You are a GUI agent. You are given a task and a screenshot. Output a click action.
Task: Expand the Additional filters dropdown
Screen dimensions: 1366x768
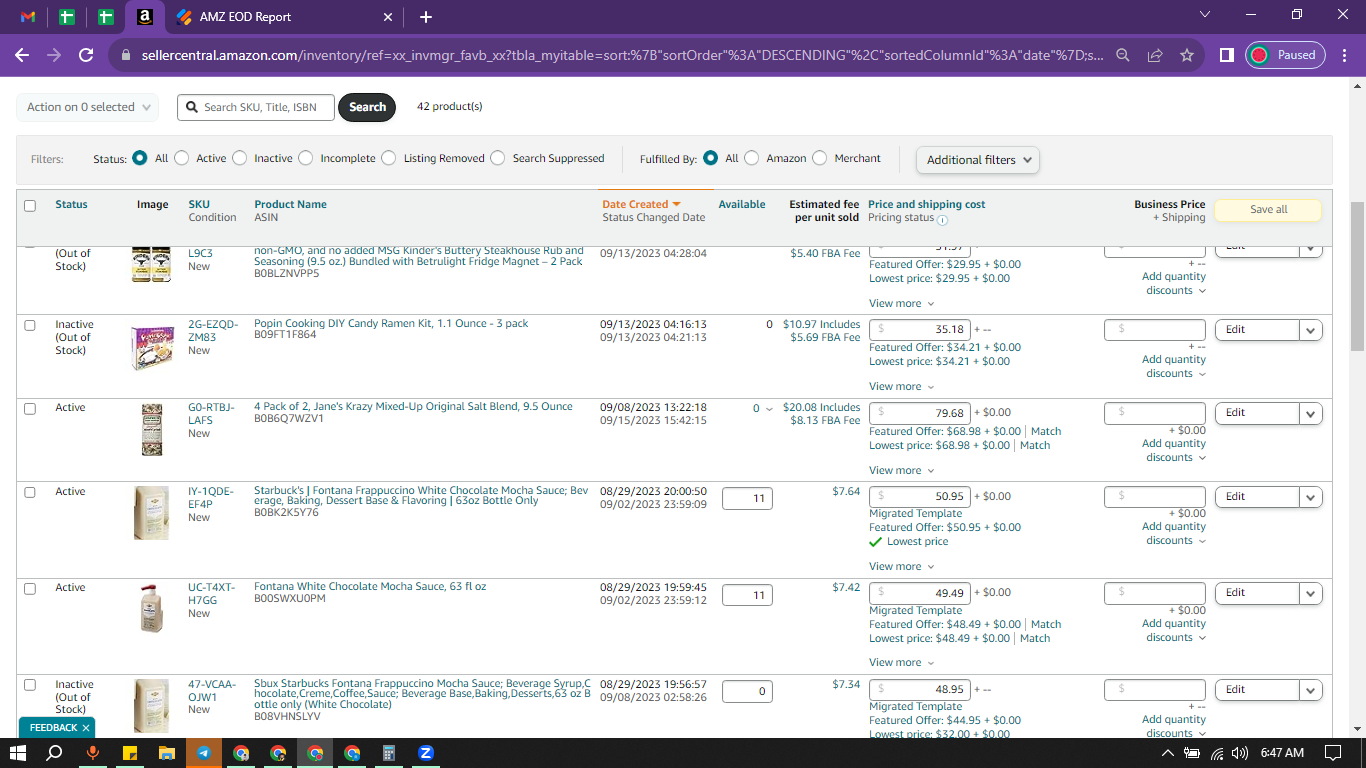coord(978,160)
